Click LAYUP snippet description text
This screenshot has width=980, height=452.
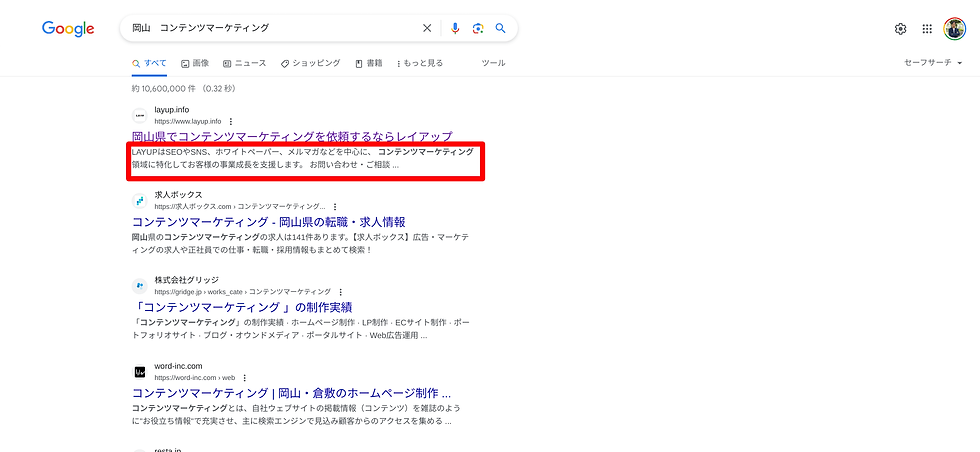[x=302, y=158]
